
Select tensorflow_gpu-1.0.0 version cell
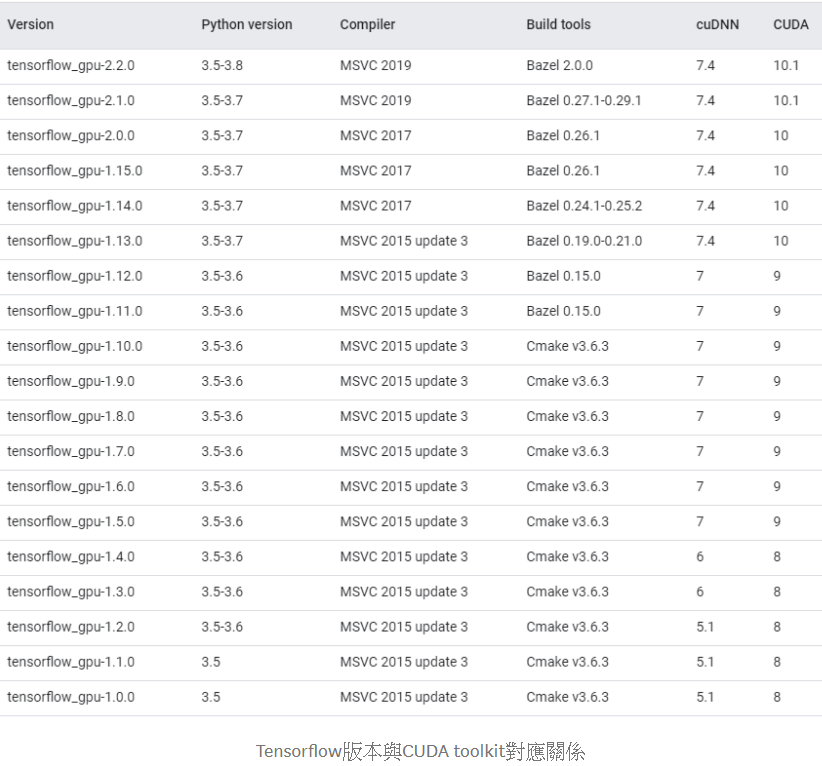pos(71,698)
